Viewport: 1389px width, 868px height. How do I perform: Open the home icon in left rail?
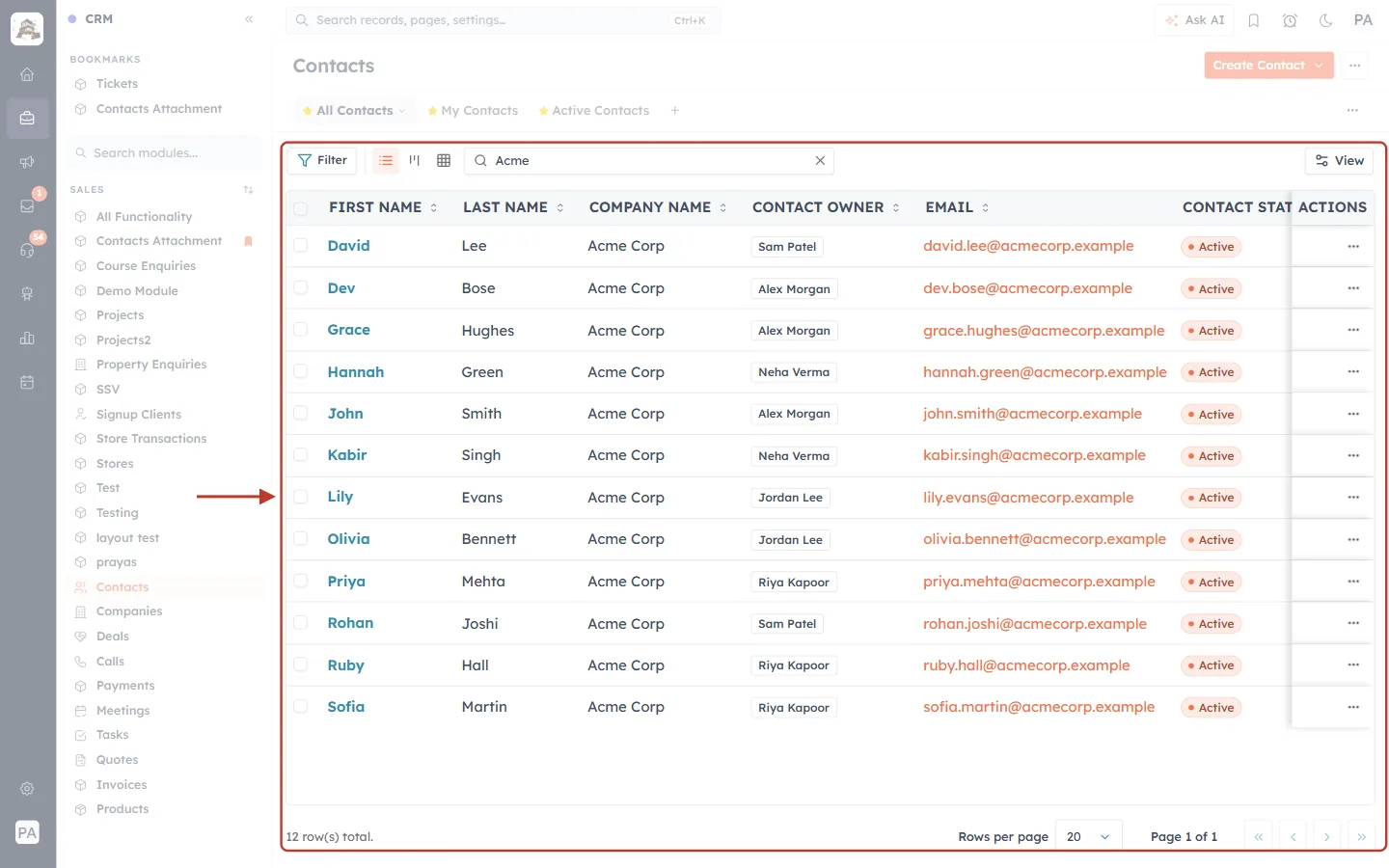27,74
